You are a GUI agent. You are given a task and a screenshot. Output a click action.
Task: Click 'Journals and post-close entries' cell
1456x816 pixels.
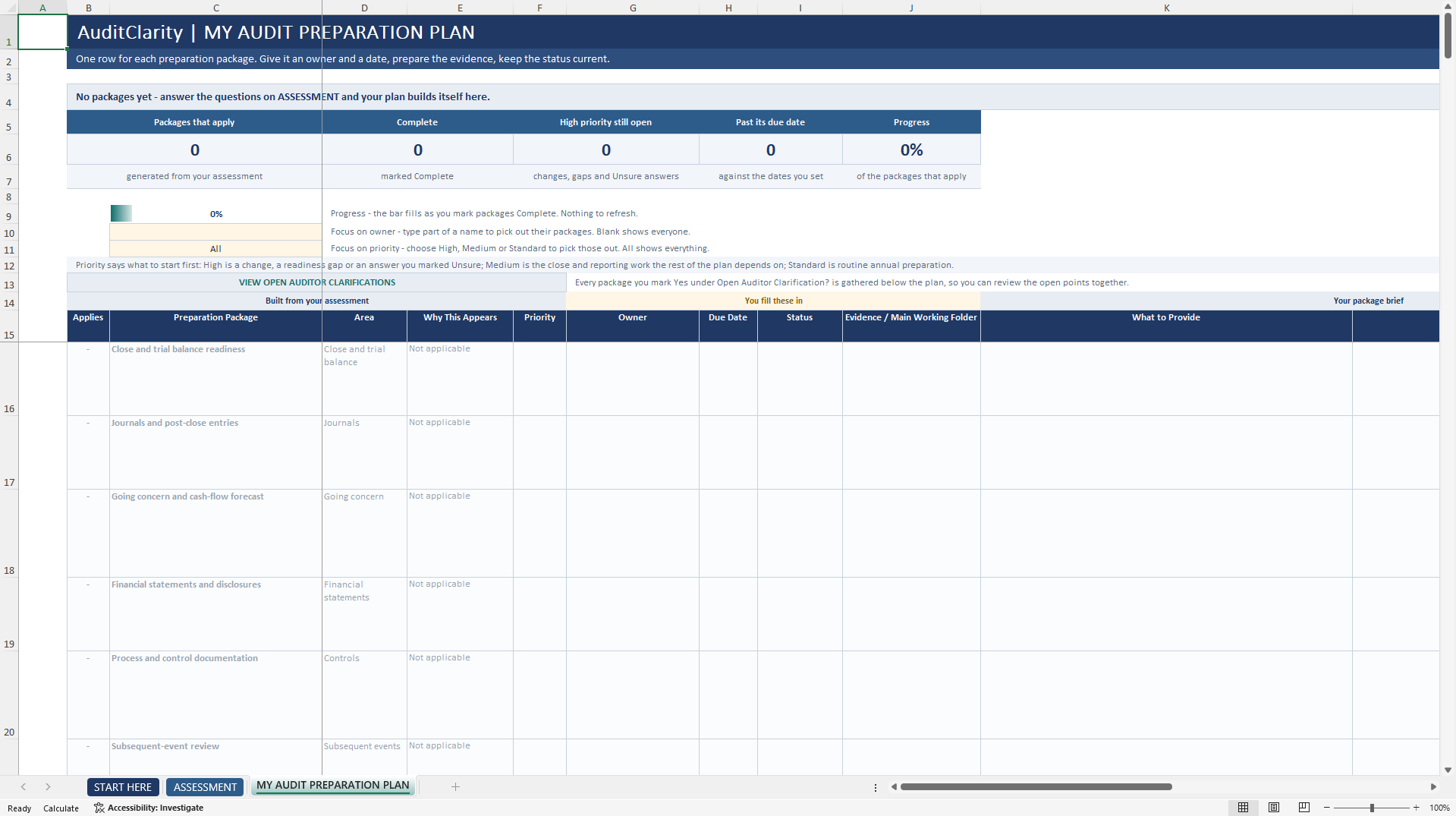pos(215,452)
